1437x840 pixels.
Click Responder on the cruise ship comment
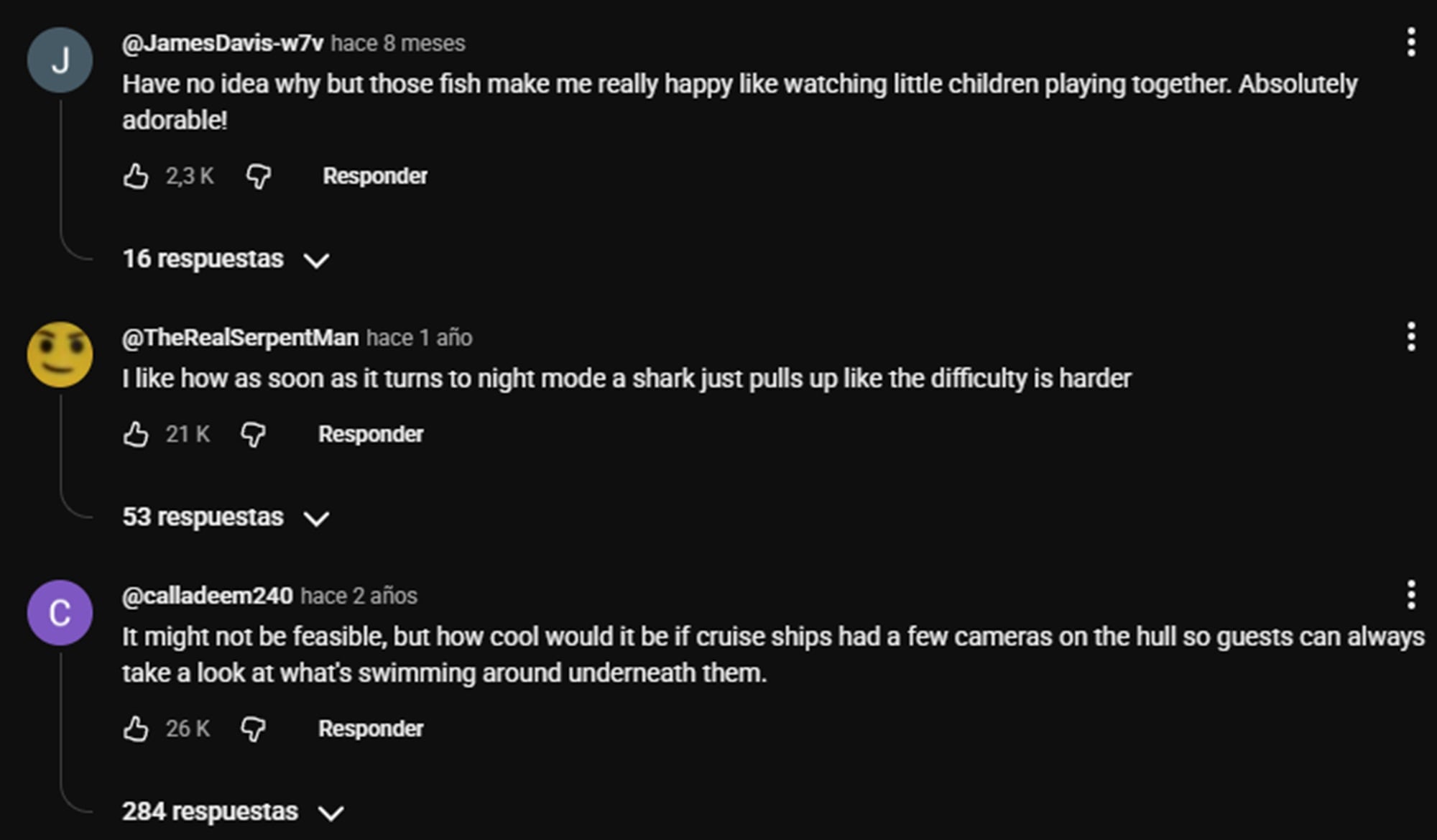point(371,728)
